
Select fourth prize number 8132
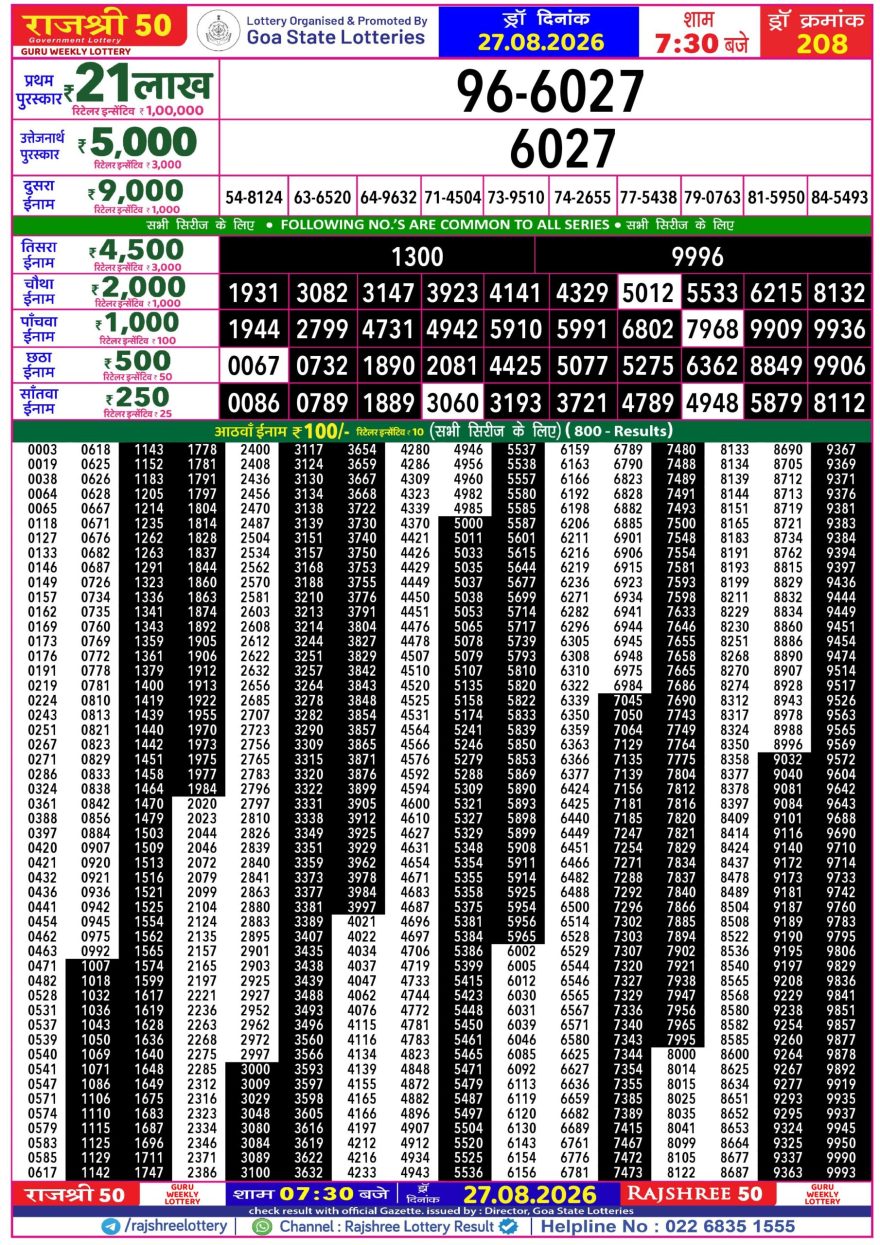pyautogui.click(x=839, y=293)
